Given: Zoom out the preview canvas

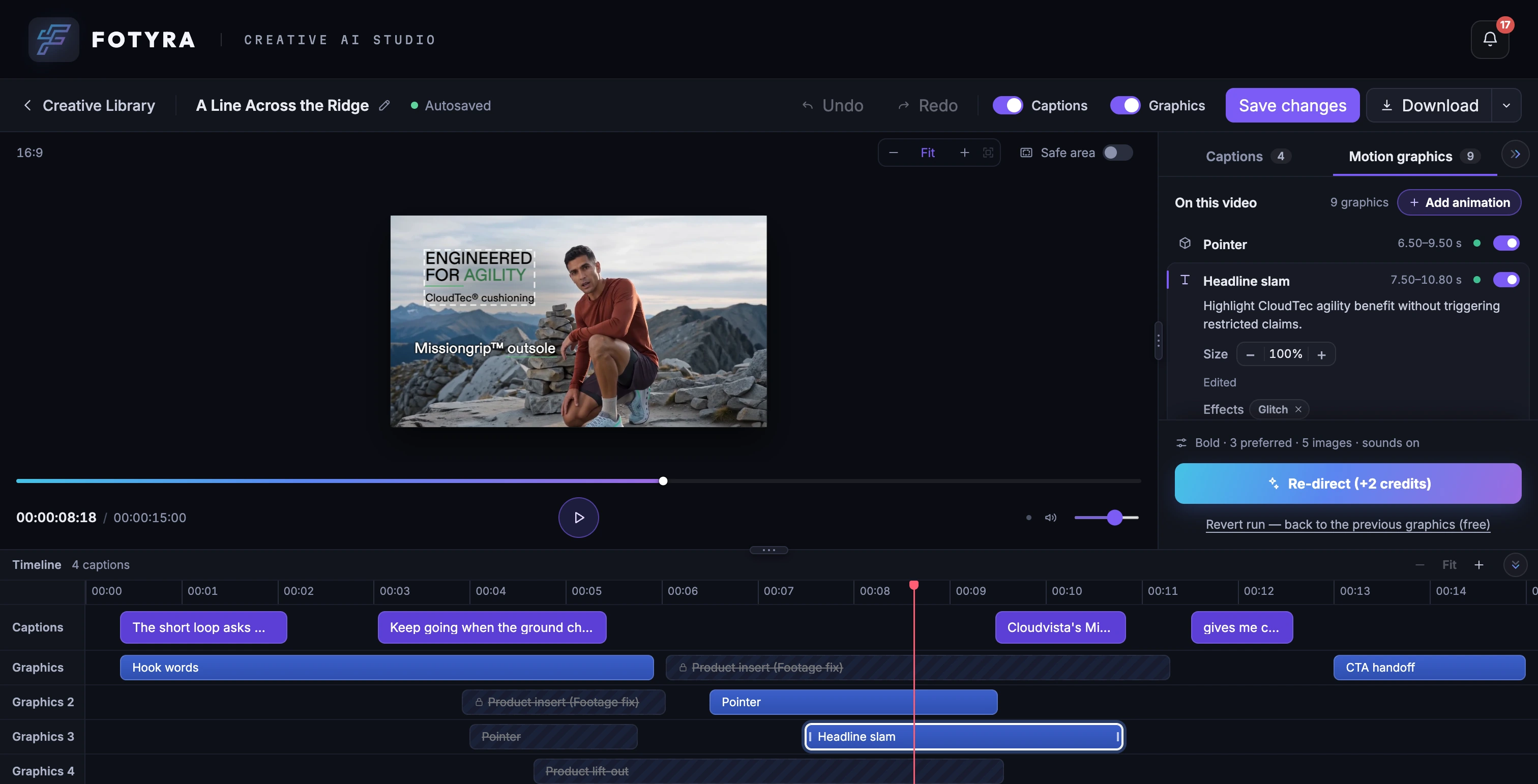Looking at the screenshot, I should [x=893, y=153].
